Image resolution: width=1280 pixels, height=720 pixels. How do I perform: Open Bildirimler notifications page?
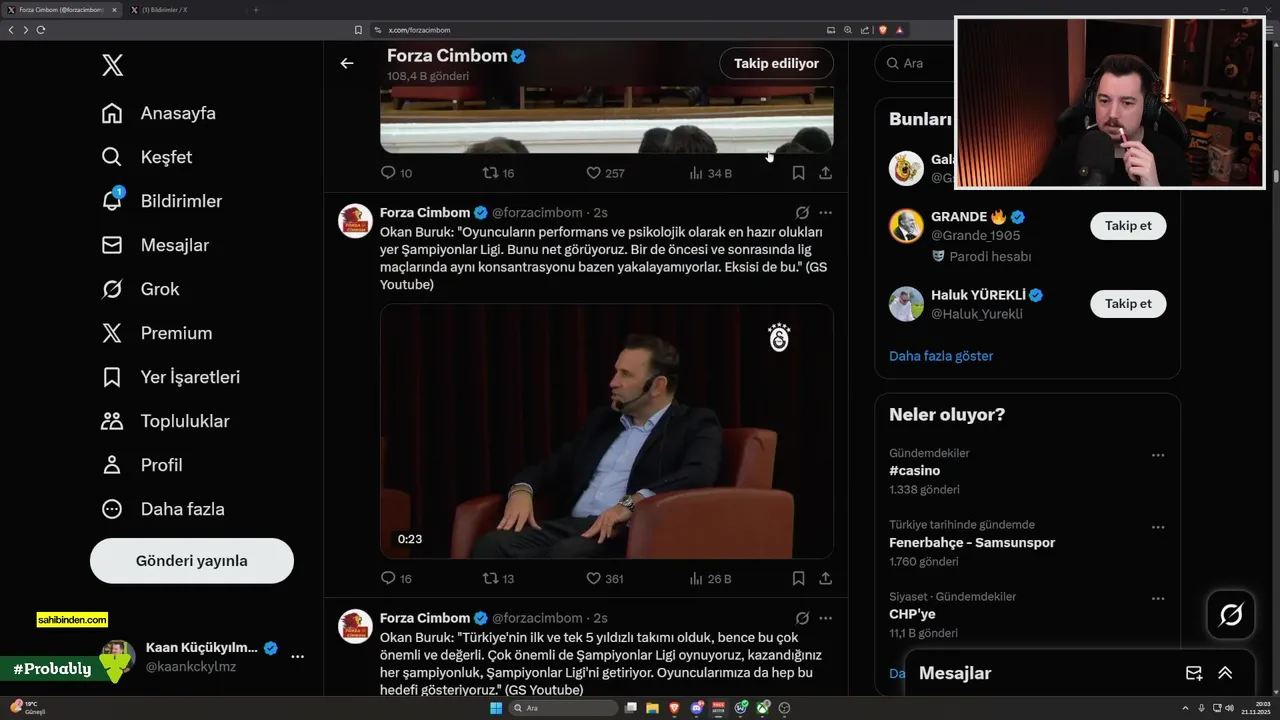coord(162,201)
